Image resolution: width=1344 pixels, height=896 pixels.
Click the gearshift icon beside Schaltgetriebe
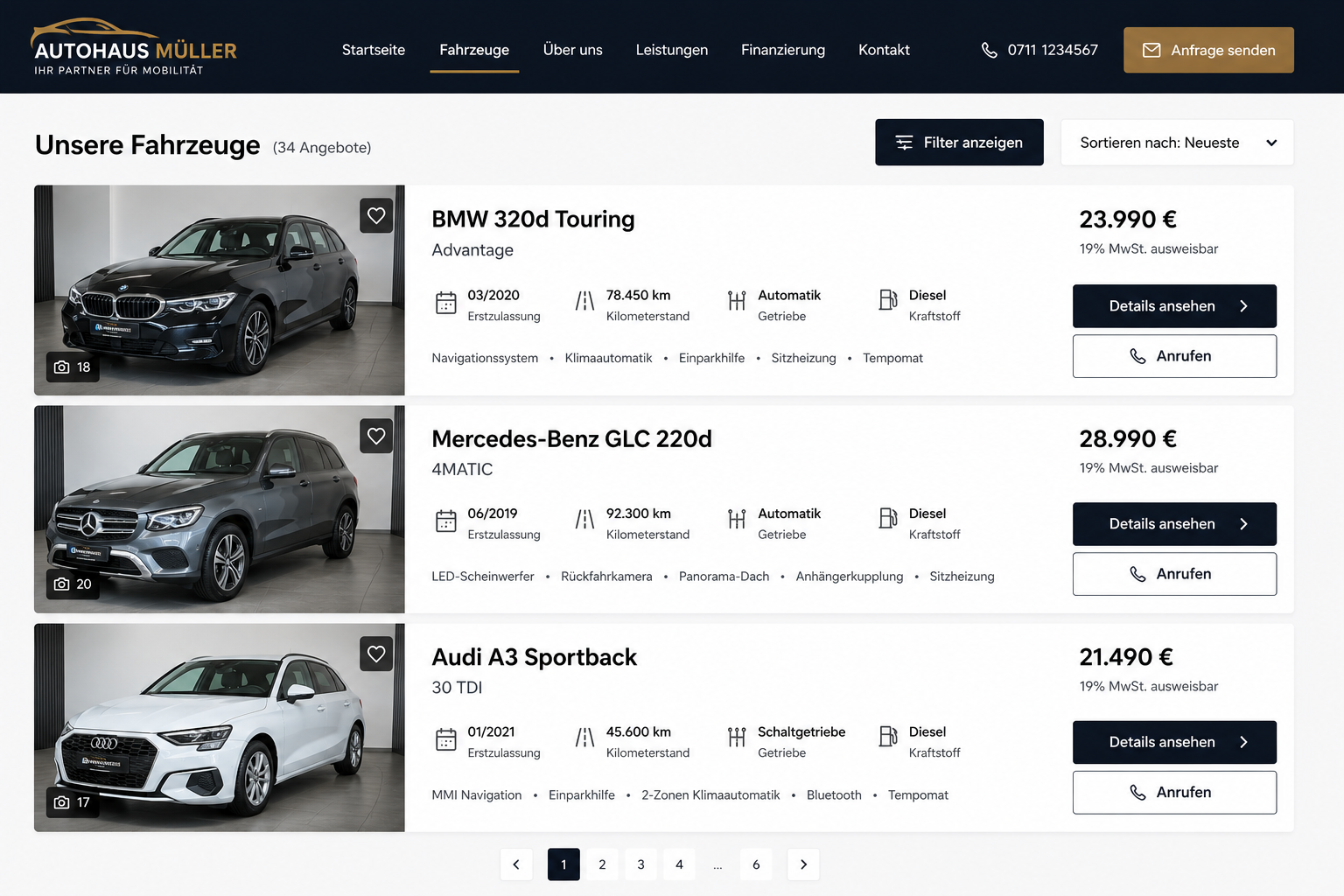tap(737, 738)
